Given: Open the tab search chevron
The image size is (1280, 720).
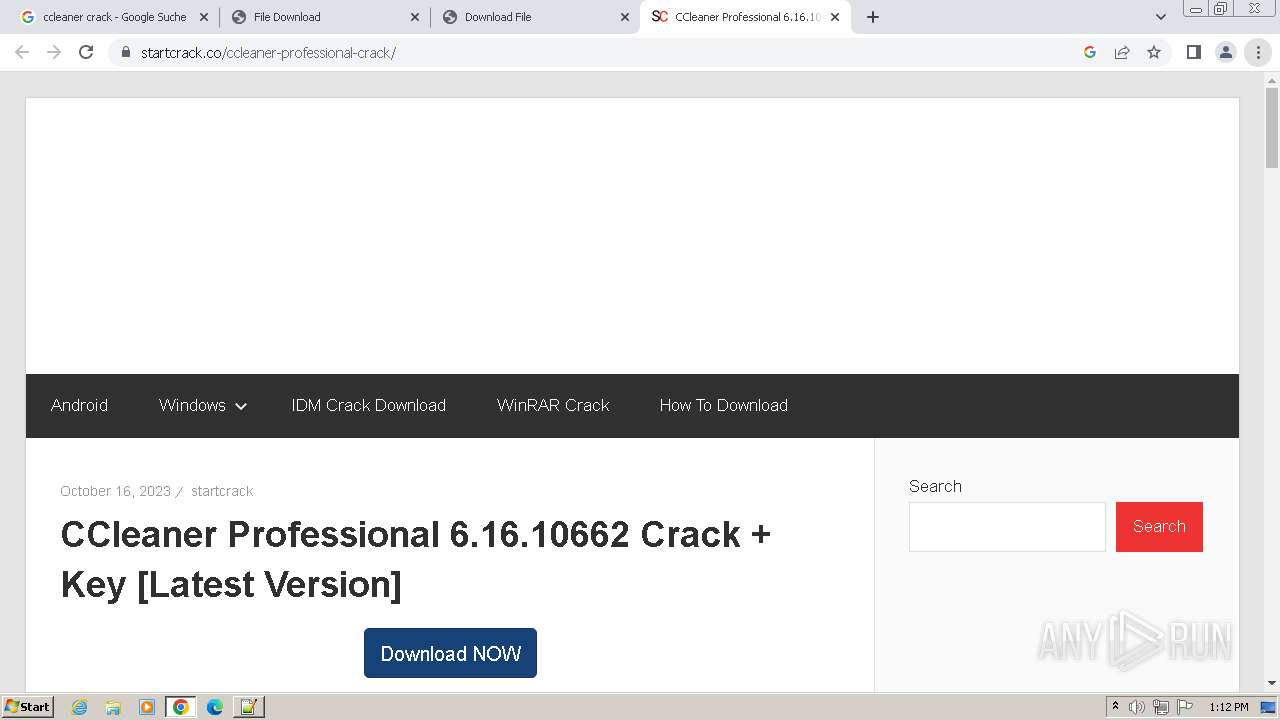Looking at the screenshot, I should coord(1160,17).
